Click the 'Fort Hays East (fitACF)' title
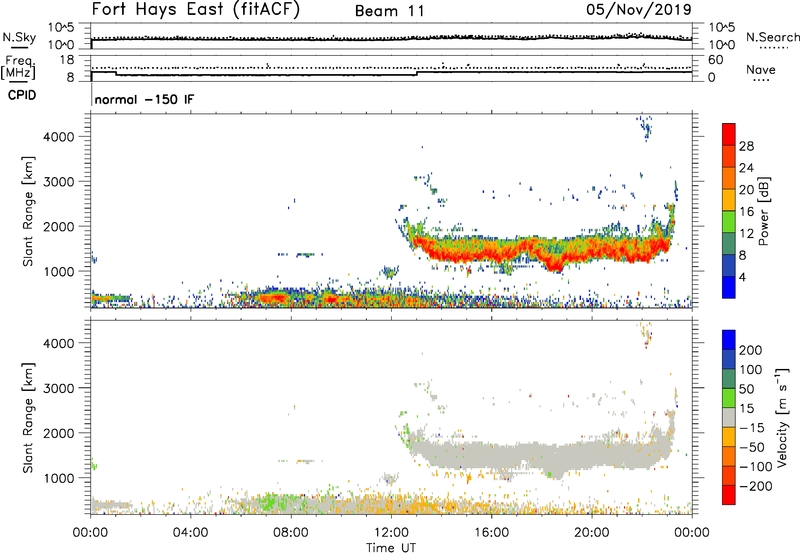Screen dimensions: 800x554 195,9
